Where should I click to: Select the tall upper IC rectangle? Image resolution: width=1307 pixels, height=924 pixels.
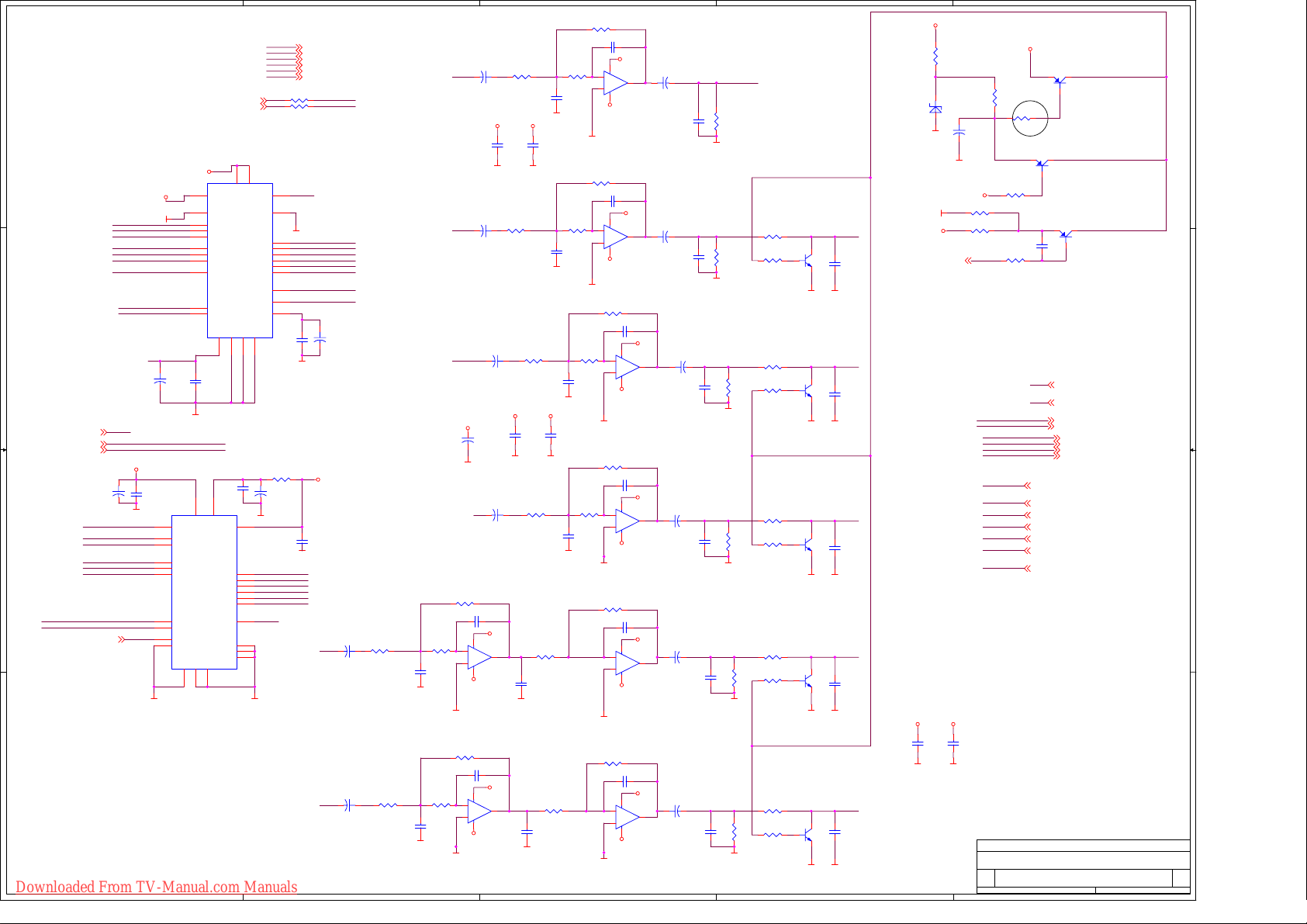(x=240, y=261)
